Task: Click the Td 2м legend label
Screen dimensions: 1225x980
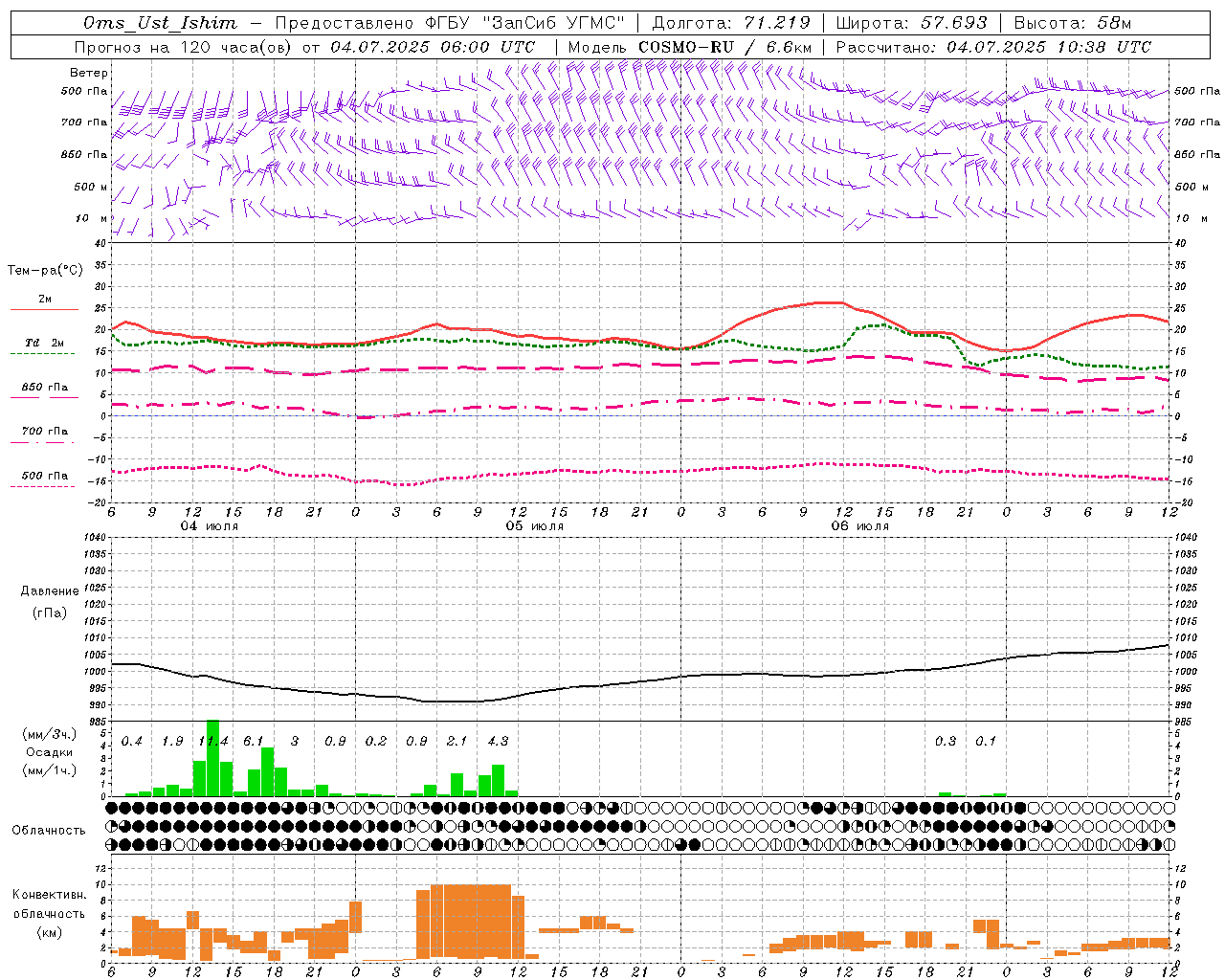Action: (44, 343)
